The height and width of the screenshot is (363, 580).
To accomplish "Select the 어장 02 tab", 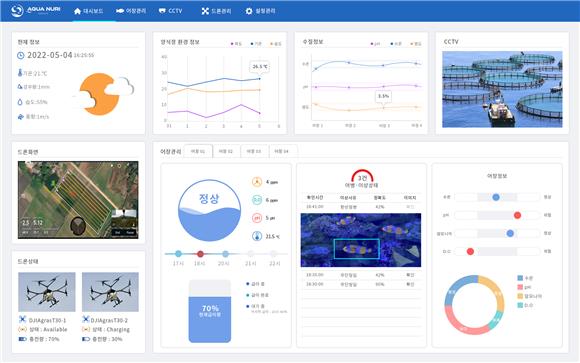I will point(226,151).
